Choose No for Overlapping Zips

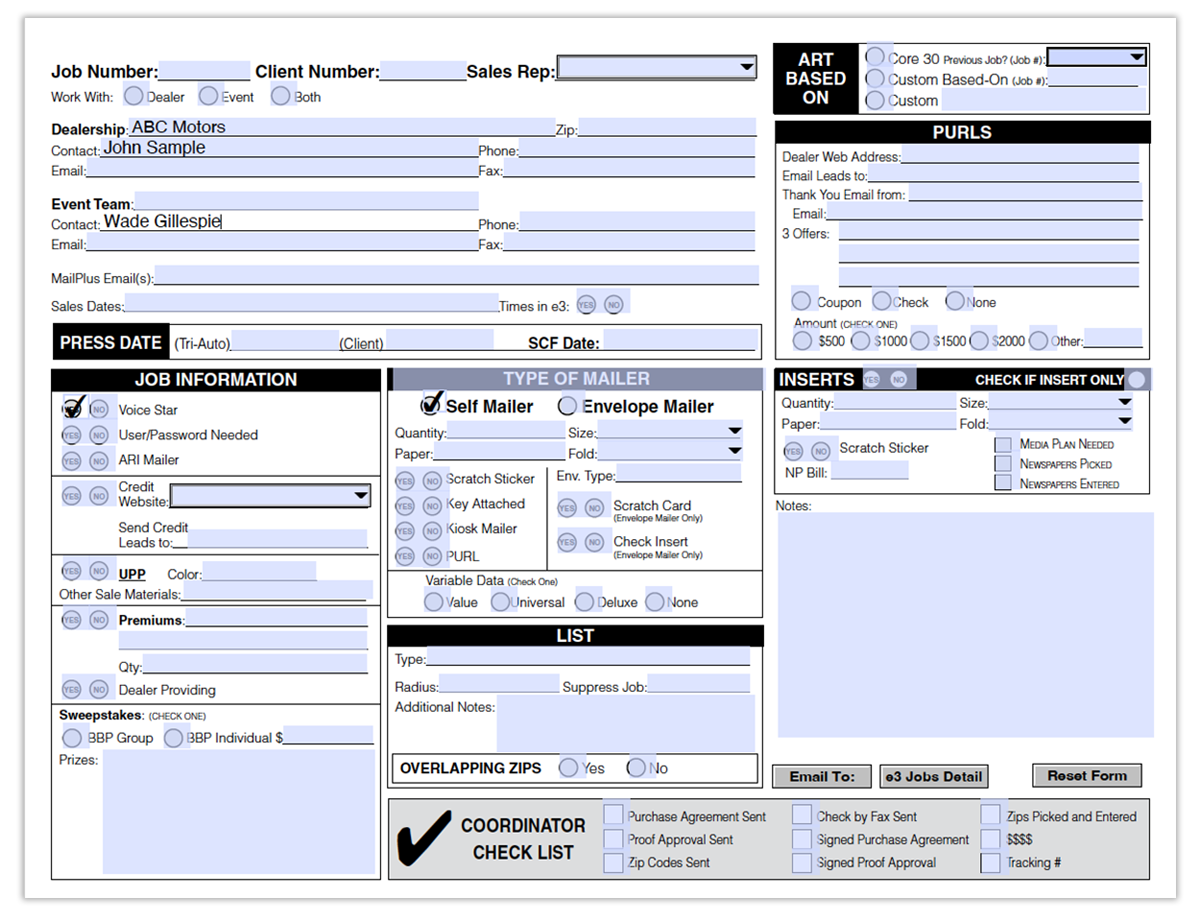tap(636, 768)
